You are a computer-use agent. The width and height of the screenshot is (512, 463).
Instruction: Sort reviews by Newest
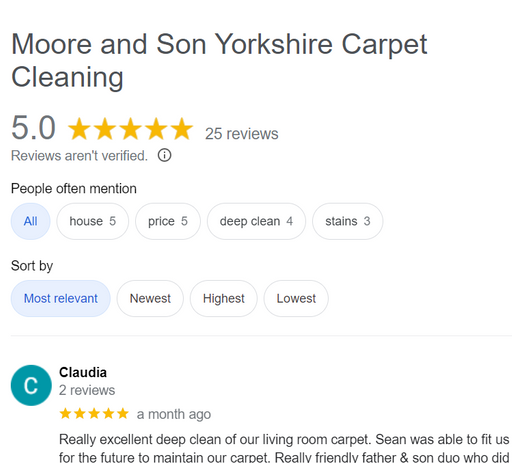click(150, 298)
